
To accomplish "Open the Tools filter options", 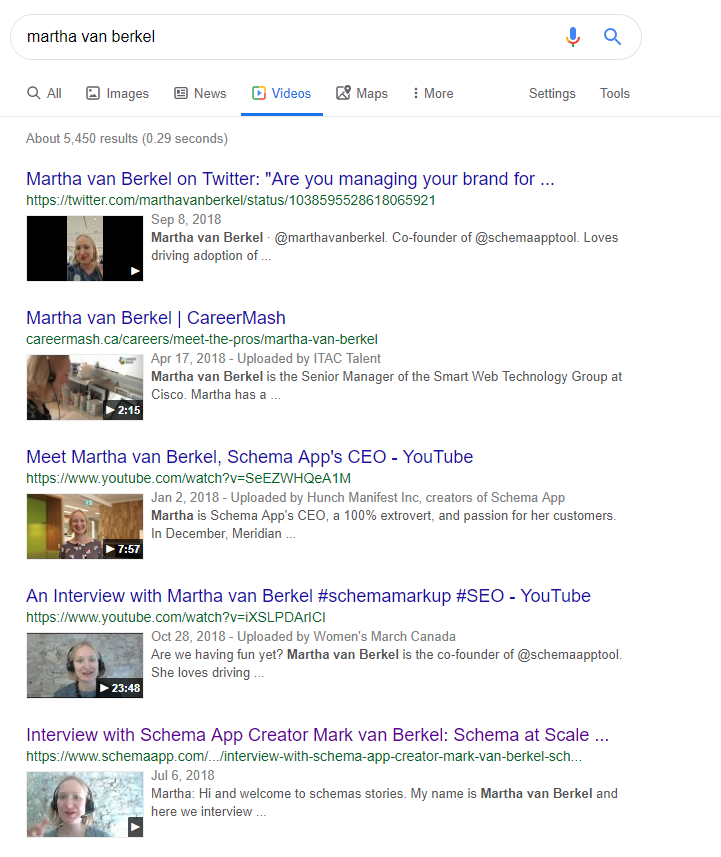I will pos(614,93).
